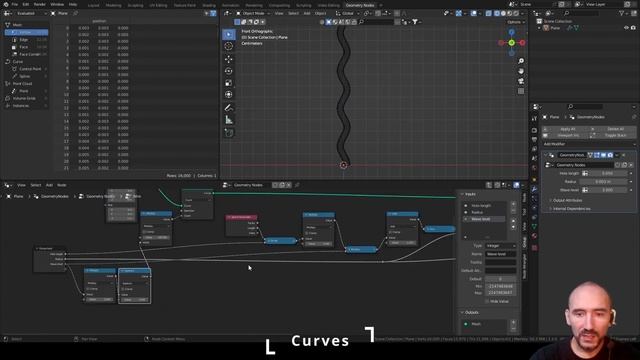Select Vertex domain in spreadsheet
The image size is (640, 360).
pos(26,32)
